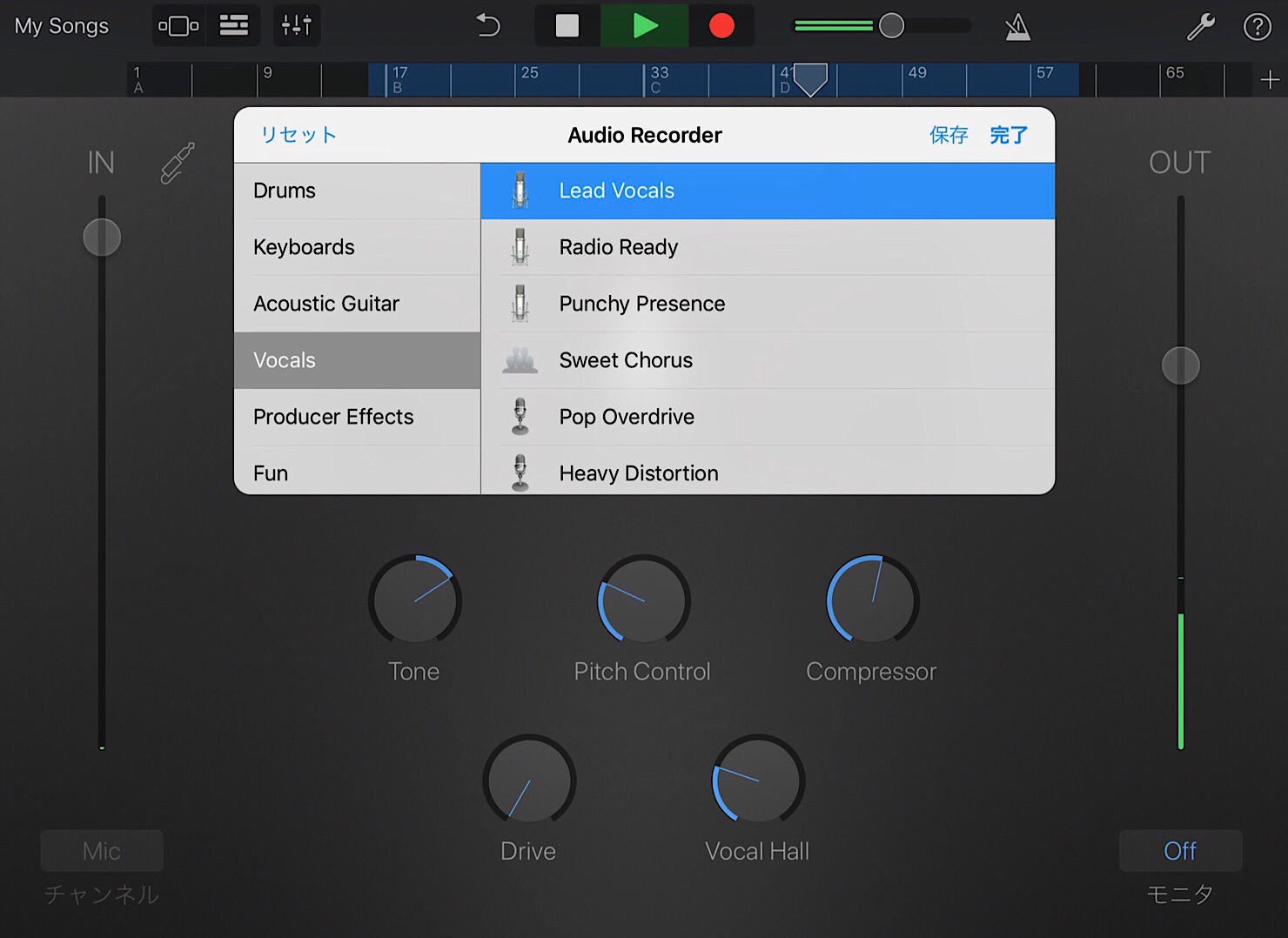The height and width of the screenshot is (938, 1288).
Task: Start recording with the red record button
Action: (721, 26)
